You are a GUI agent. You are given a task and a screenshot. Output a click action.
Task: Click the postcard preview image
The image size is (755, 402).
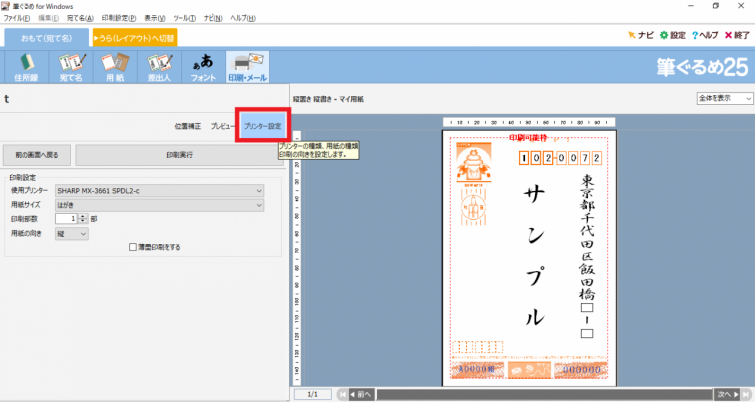pyautogui.click(x=529, y=258)
